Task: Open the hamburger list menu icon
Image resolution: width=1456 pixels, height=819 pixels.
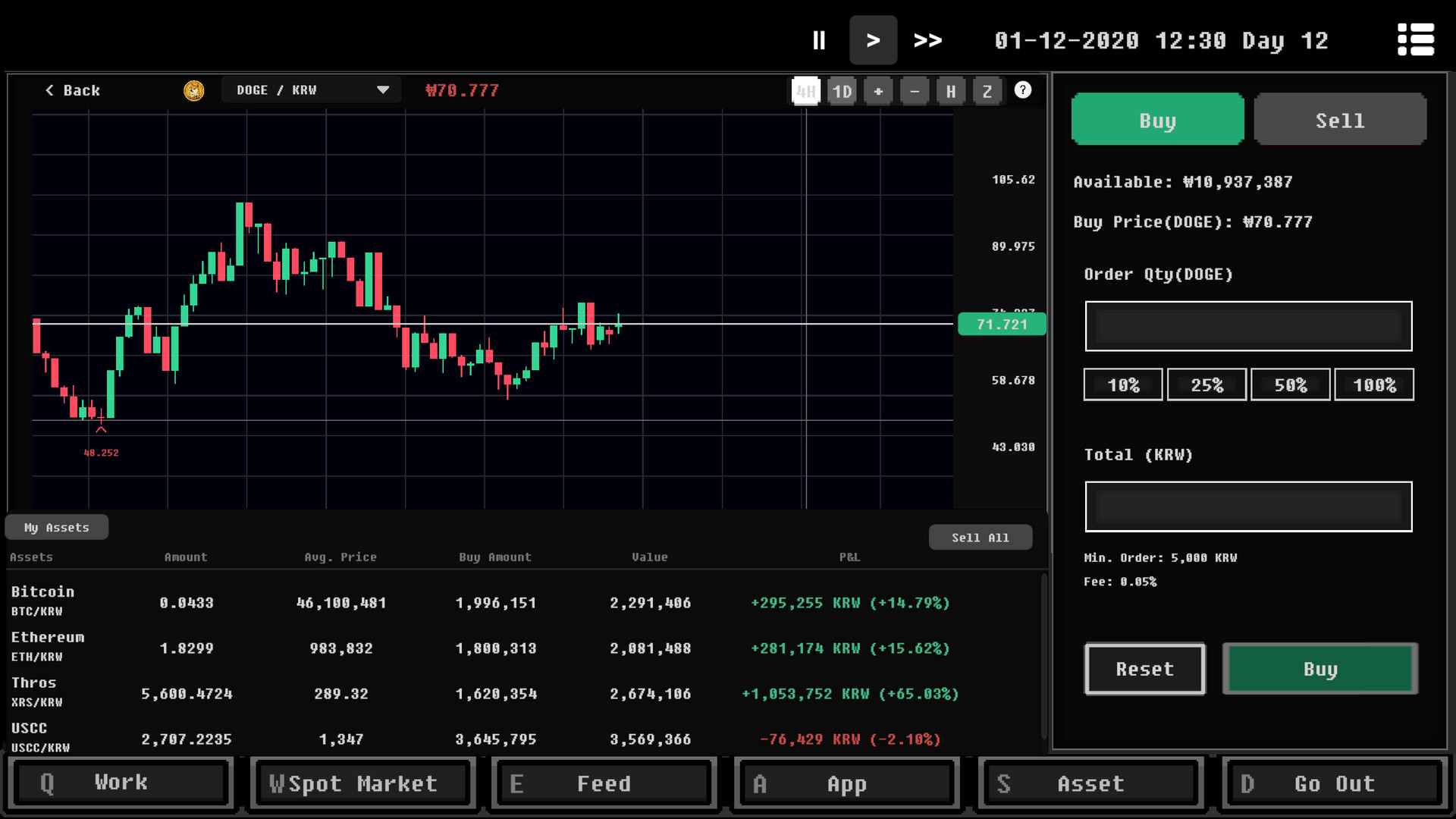Action: point(1415,39)
